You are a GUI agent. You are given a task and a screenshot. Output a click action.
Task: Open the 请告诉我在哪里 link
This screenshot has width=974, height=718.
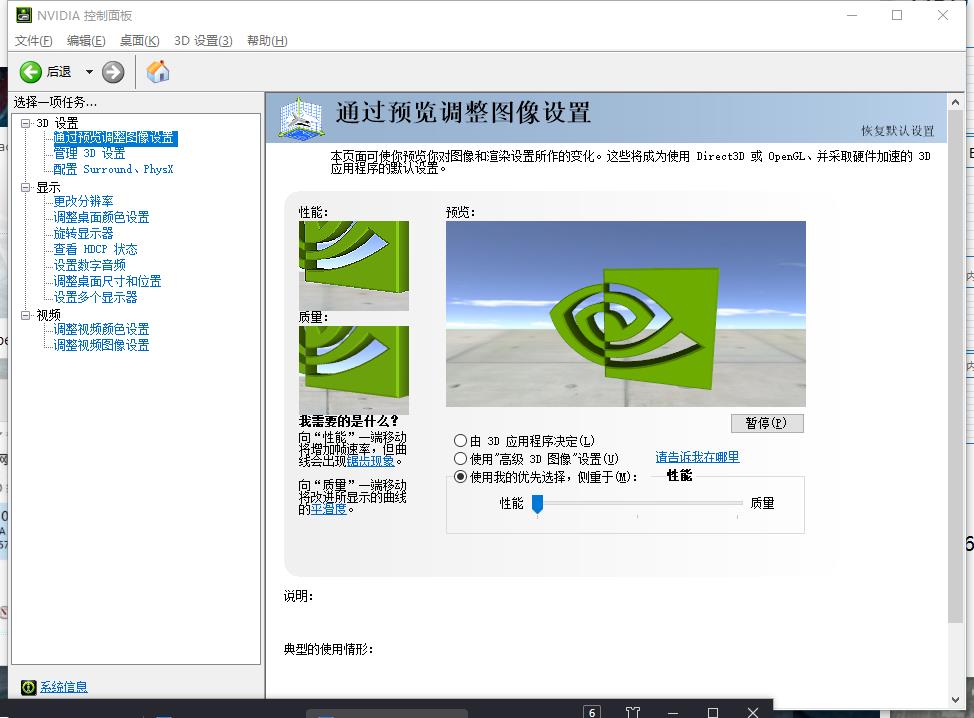click(697, 457)
